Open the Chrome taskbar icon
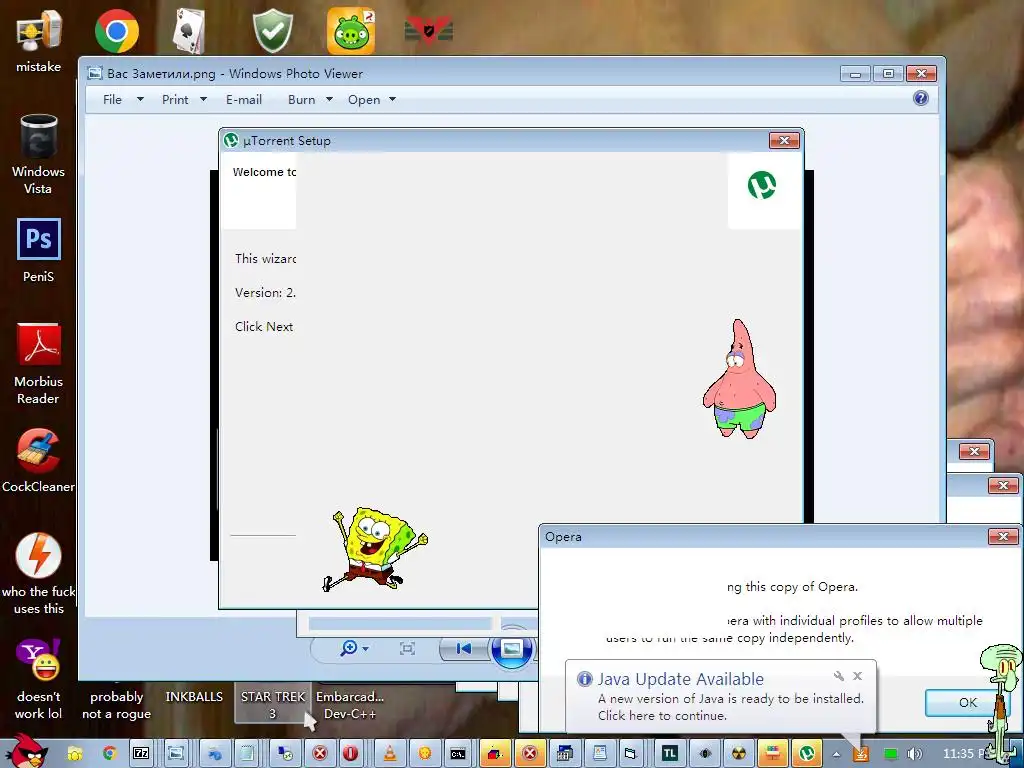This screenshot has height=768, width=1024. [x=109, y=753]
